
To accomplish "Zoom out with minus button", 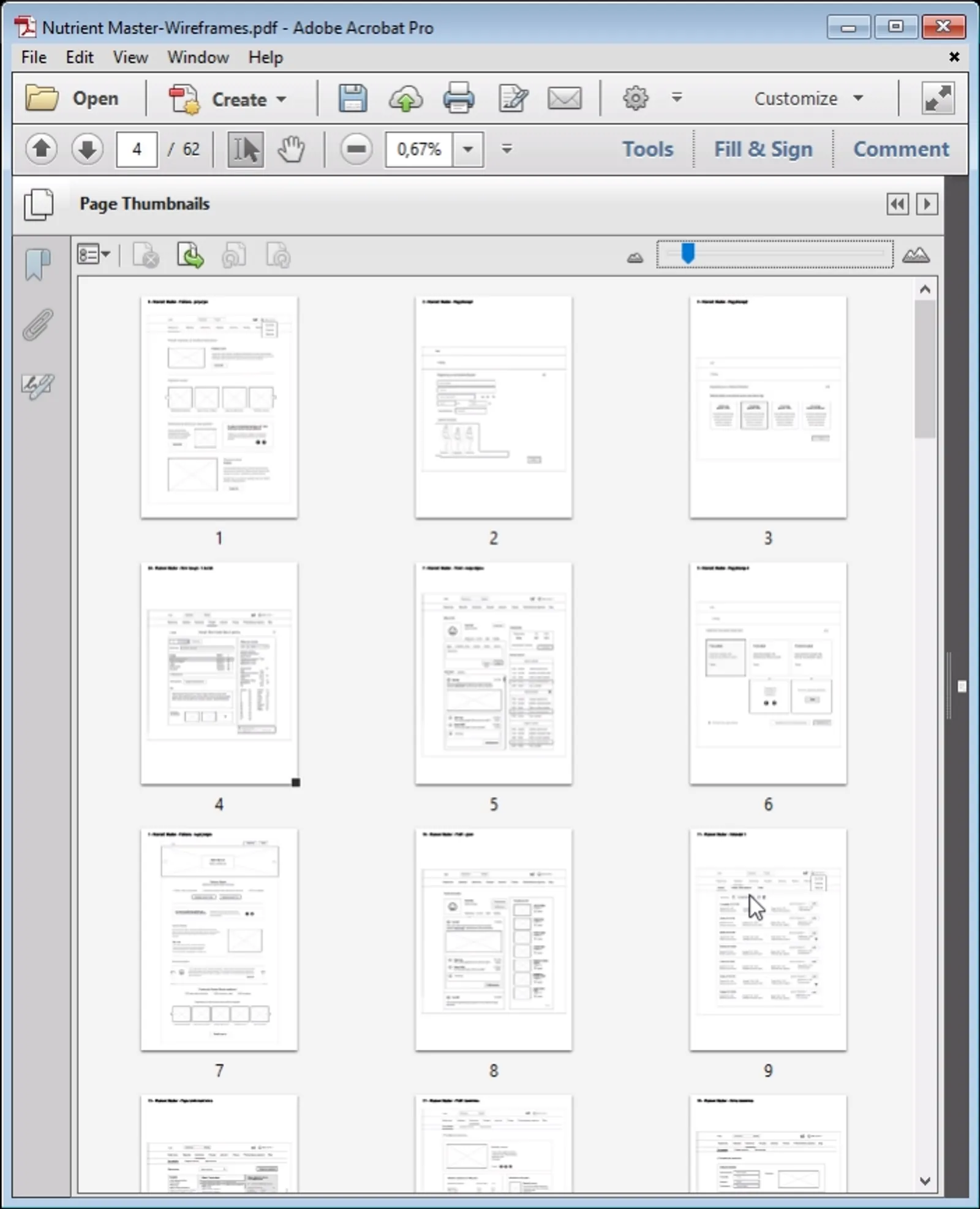I will point(356,149).
